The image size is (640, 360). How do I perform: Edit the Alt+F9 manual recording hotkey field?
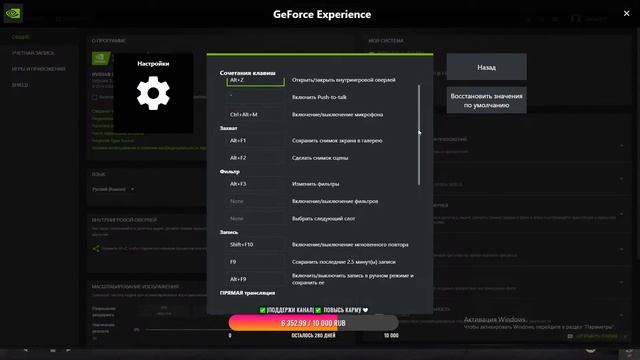pos(256,279)
